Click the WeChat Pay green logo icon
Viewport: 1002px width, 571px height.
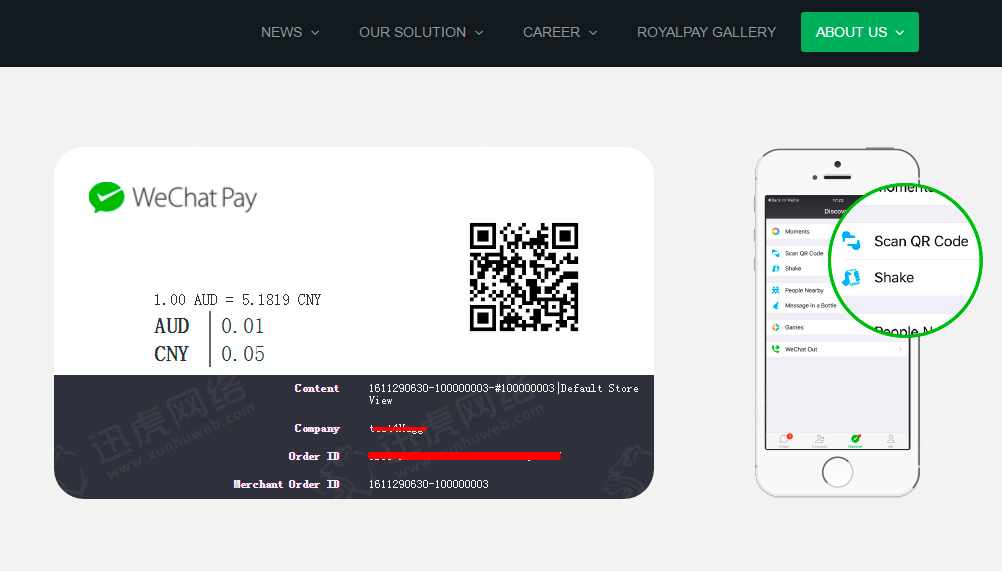(106, 197)
